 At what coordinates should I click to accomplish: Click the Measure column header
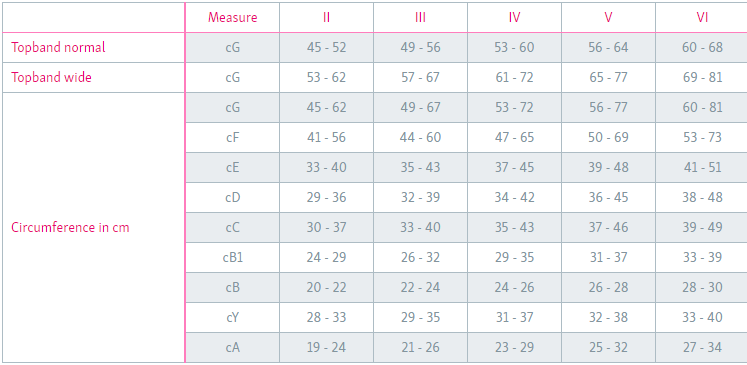[232, 18]
